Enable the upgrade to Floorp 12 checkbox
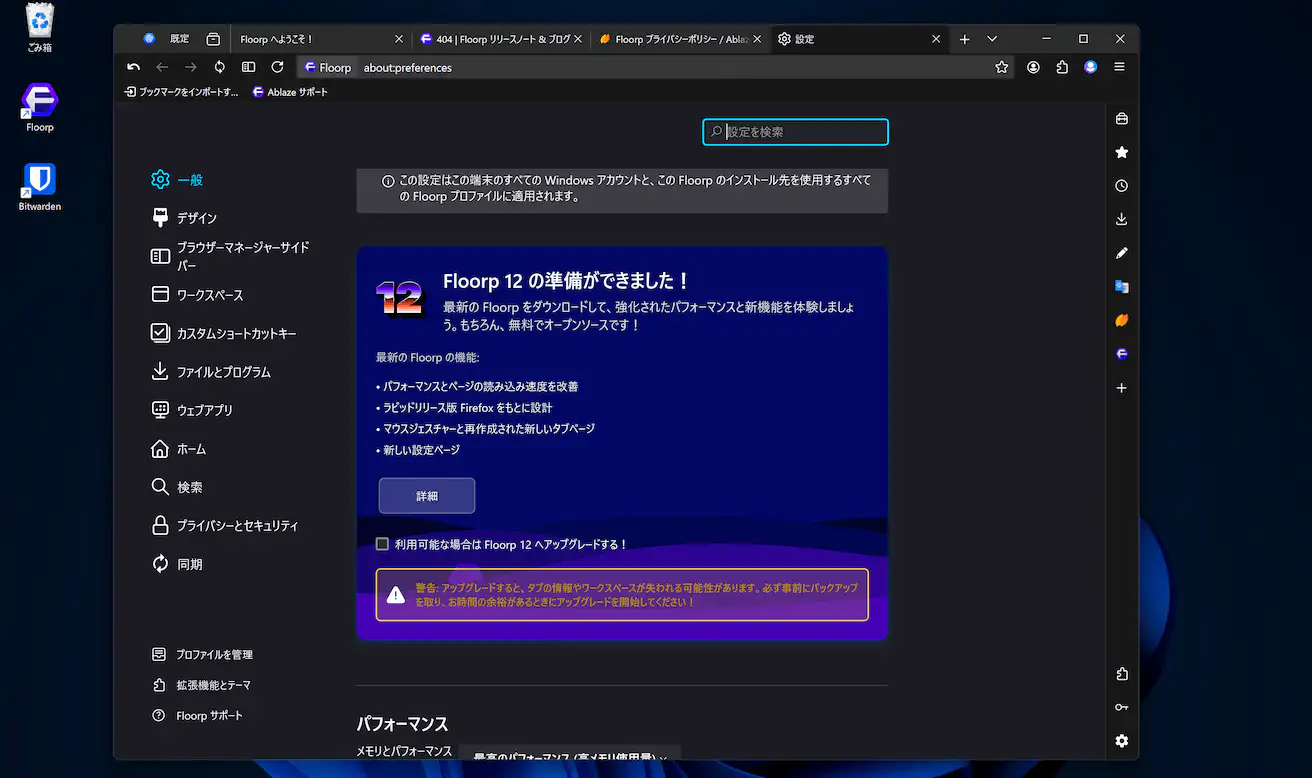 [x=382, y=544]
